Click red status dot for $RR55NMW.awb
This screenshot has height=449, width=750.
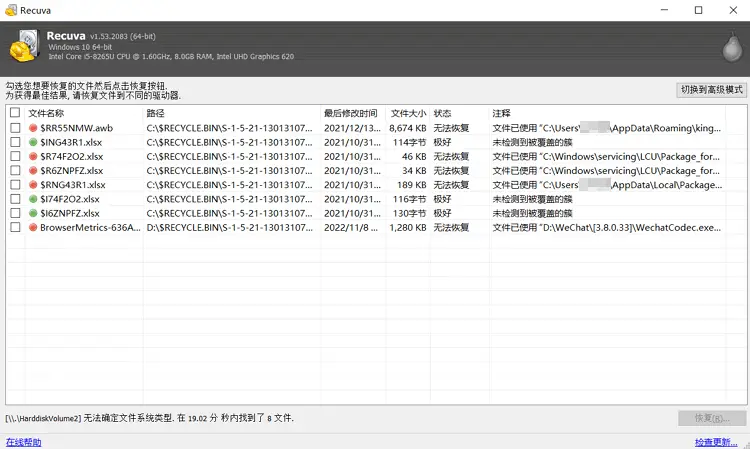coord(33,128)
